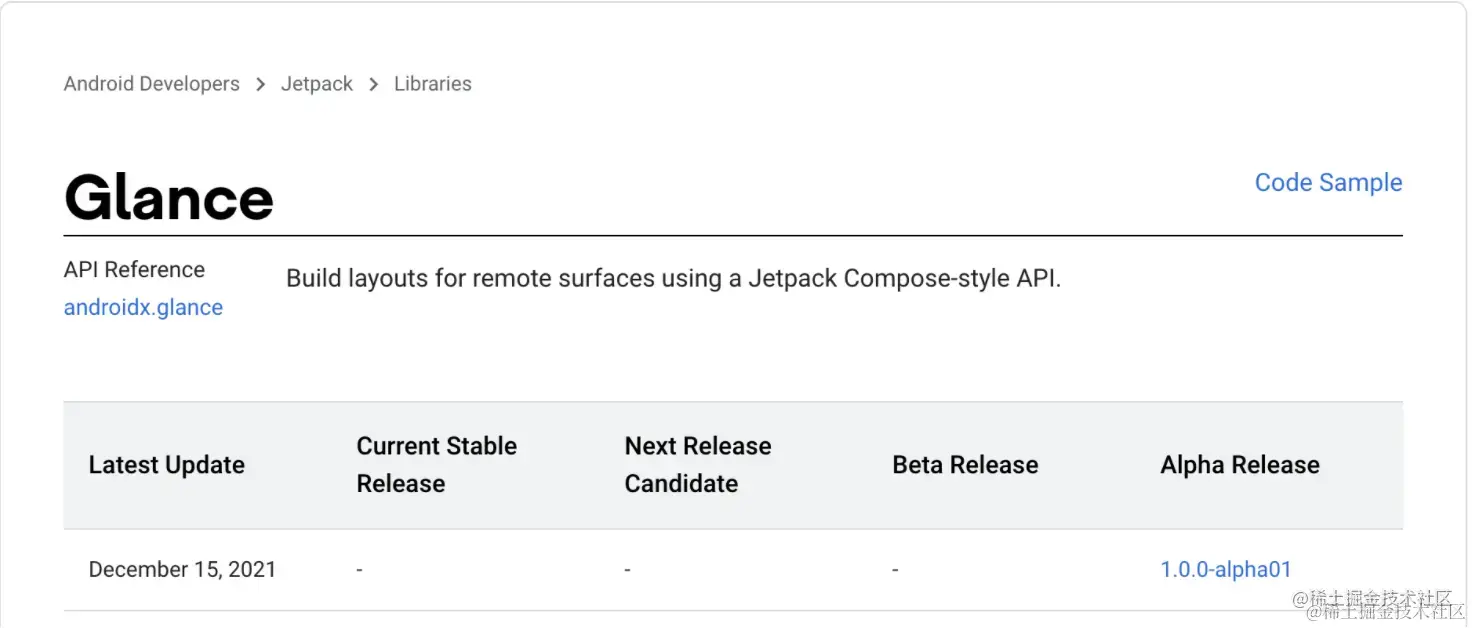
Task: Click the Next Release Candidate column header
Action: tap(698, 464)
